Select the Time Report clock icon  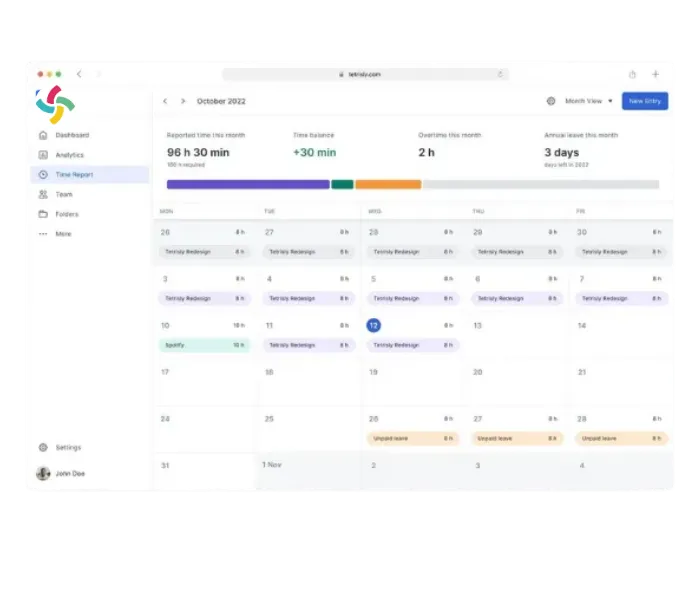tap(43, 175)
